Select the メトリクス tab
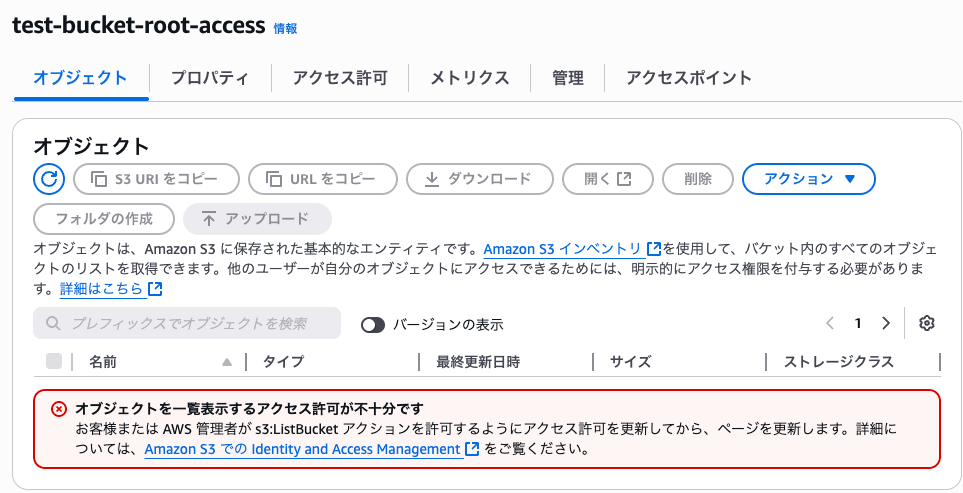 469,78
